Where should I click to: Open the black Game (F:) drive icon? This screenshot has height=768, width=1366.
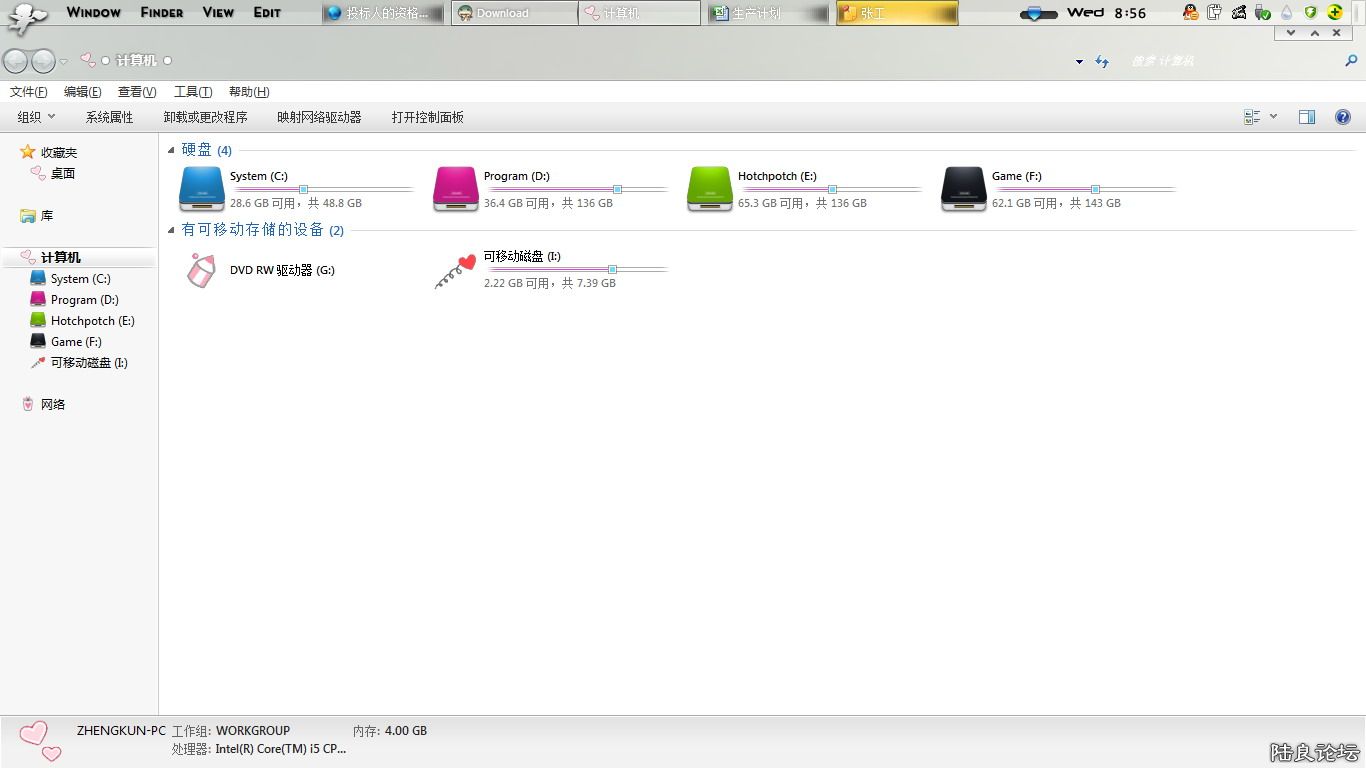click(x=964, y=188)
